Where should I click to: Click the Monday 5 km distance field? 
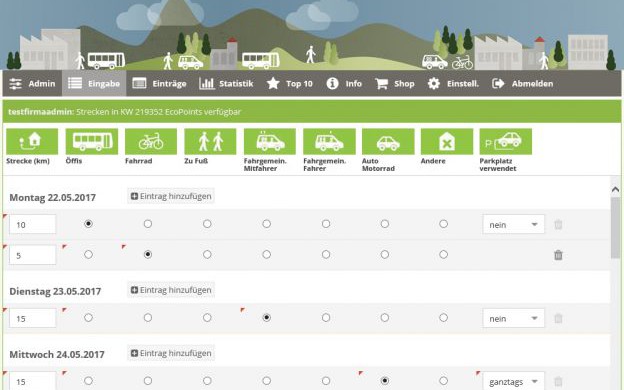point(33,255)
